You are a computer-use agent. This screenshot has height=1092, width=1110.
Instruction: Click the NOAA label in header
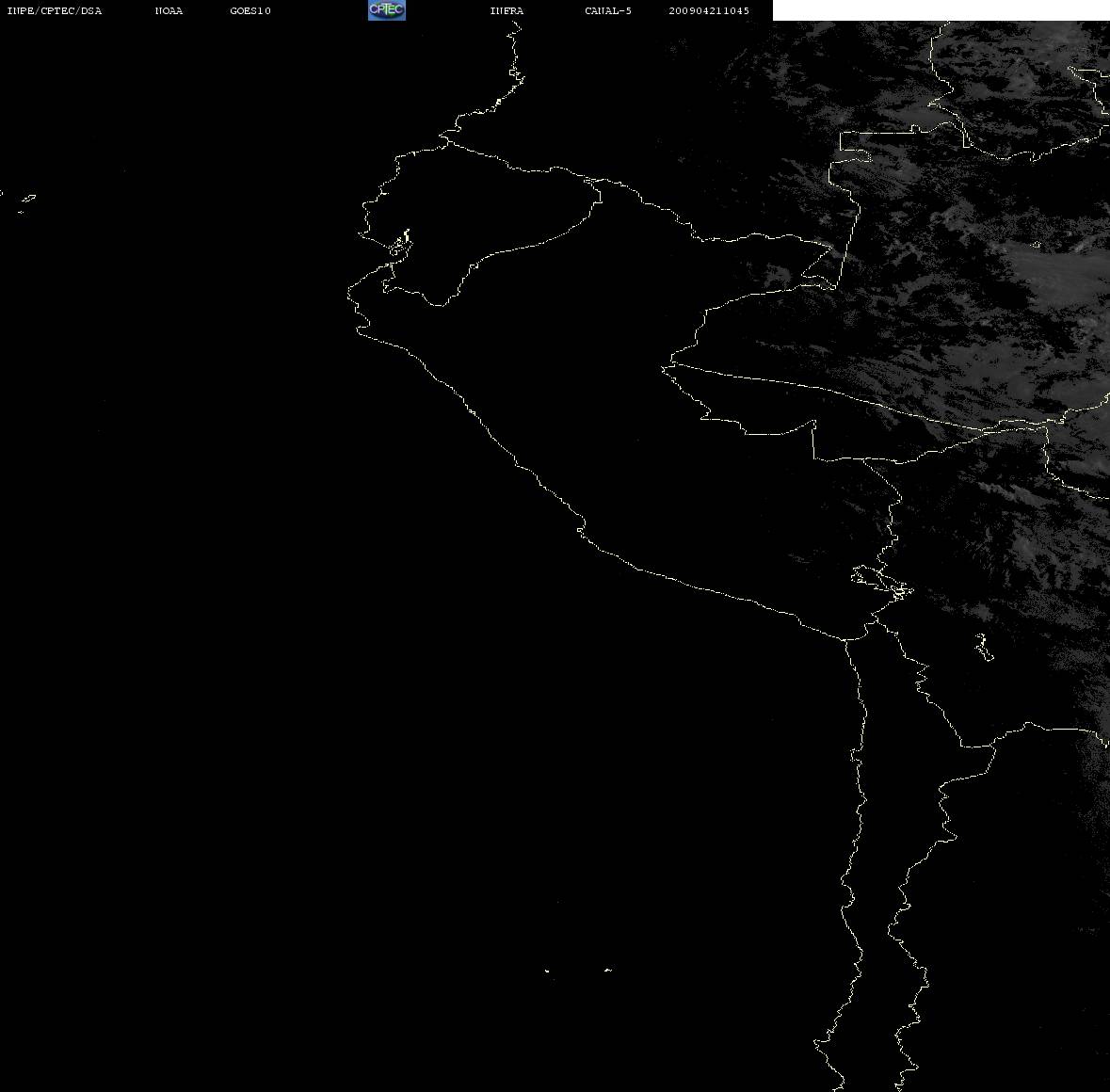point(169,10)
